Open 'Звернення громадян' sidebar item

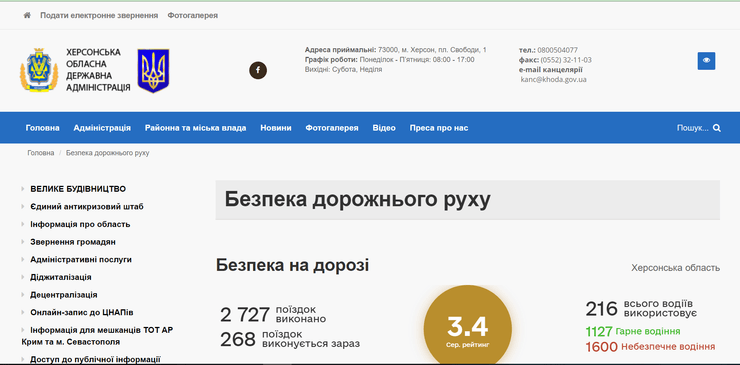point(73,242)
